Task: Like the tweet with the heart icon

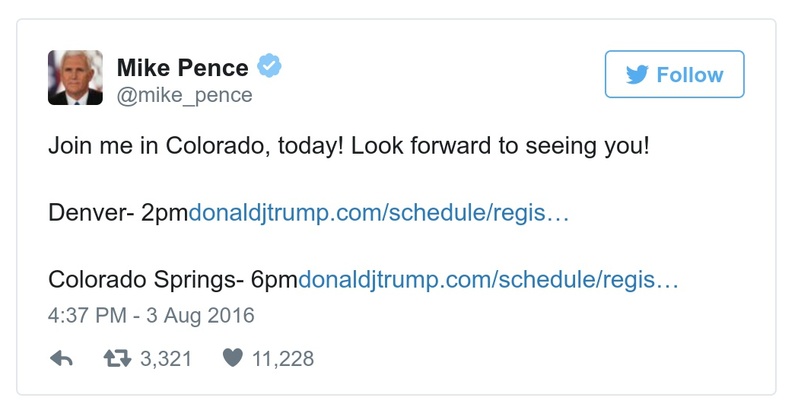Action: [232, 358]
